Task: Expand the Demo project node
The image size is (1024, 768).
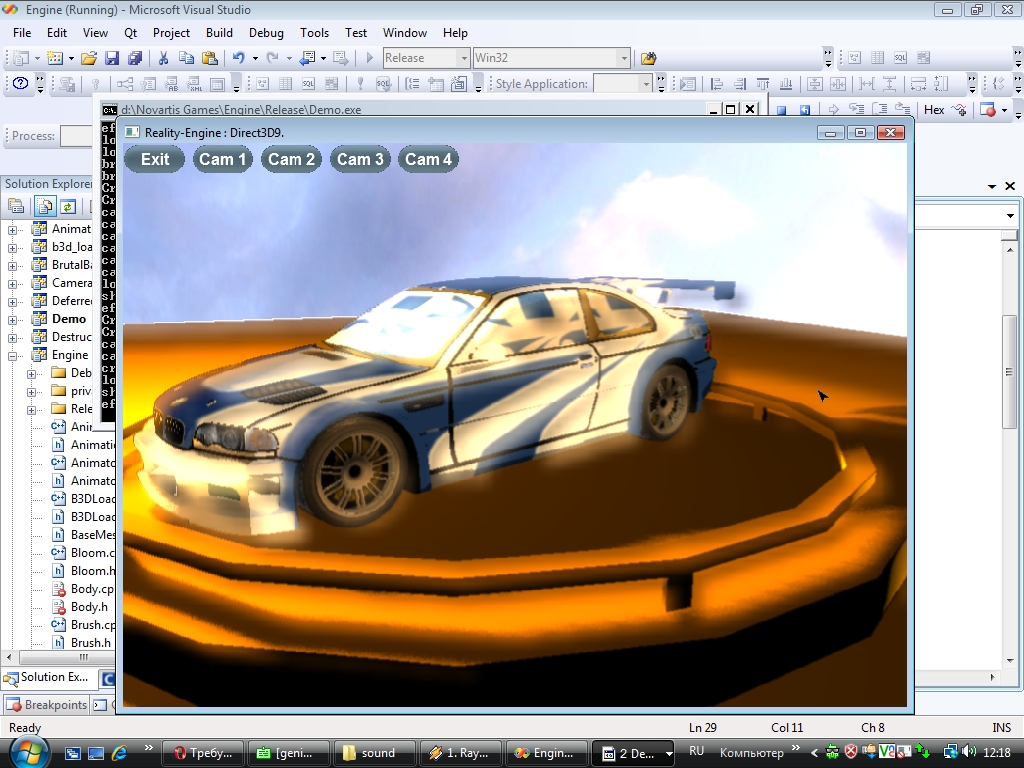Action: [13, 319]
